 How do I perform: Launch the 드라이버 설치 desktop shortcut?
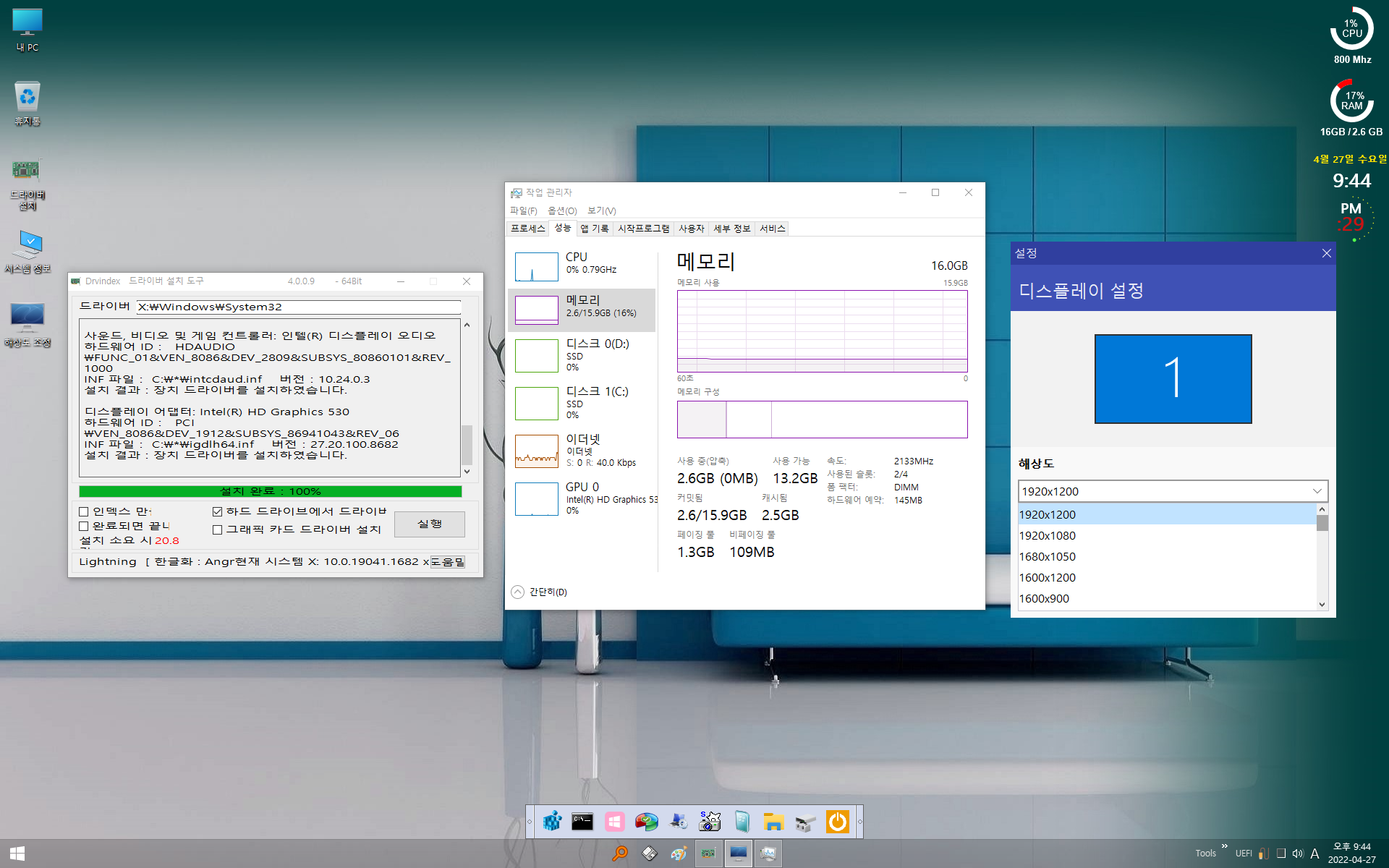[x=27, y=185]
